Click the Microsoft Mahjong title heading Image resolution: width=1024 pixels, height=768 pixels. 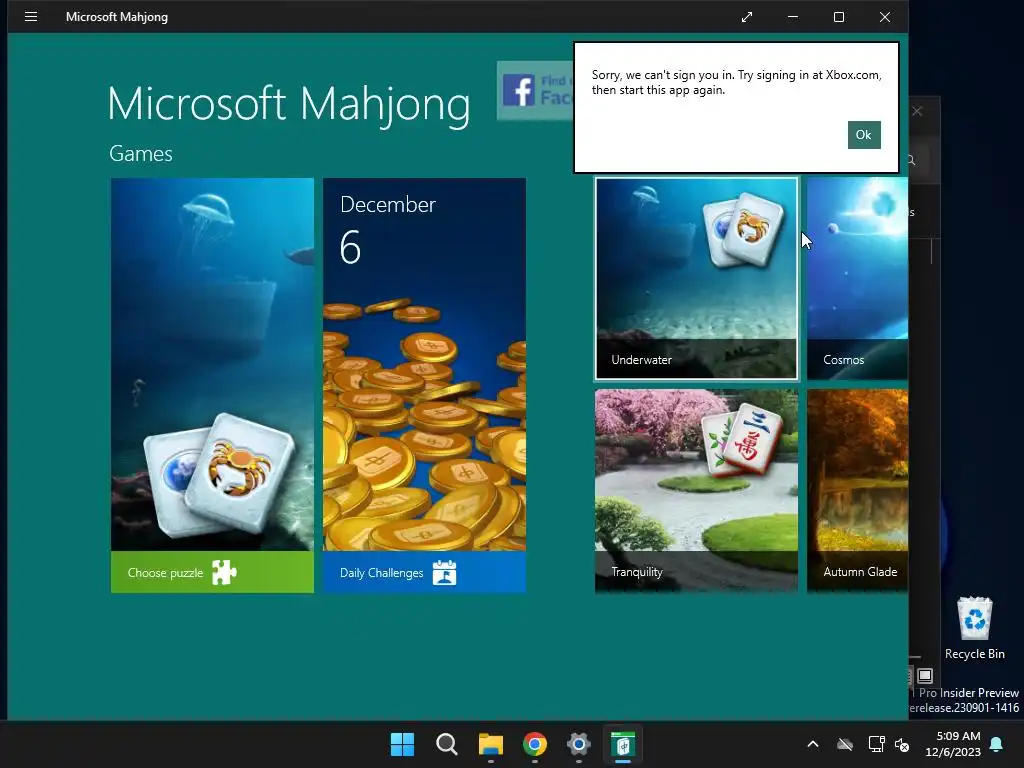coord(289,104)
